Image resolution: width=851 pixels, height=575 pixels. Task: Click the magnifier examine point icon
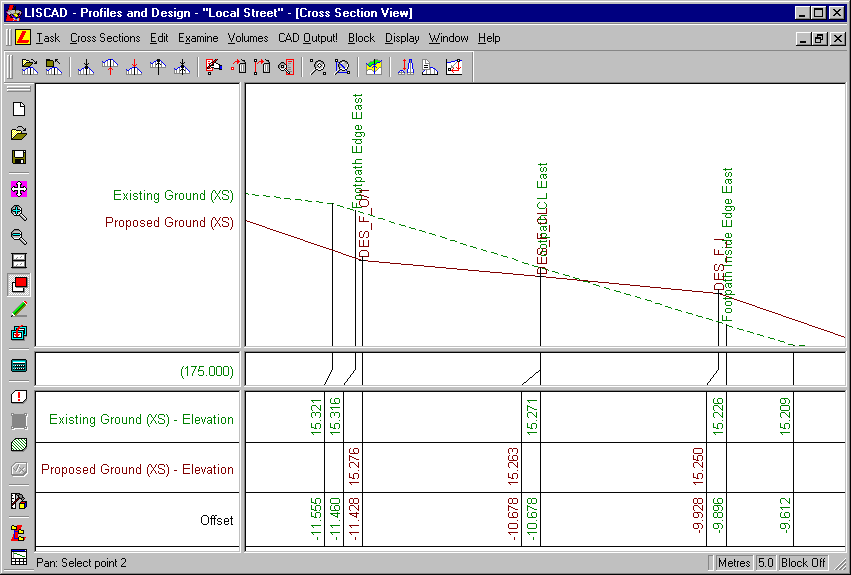(318, 67)
